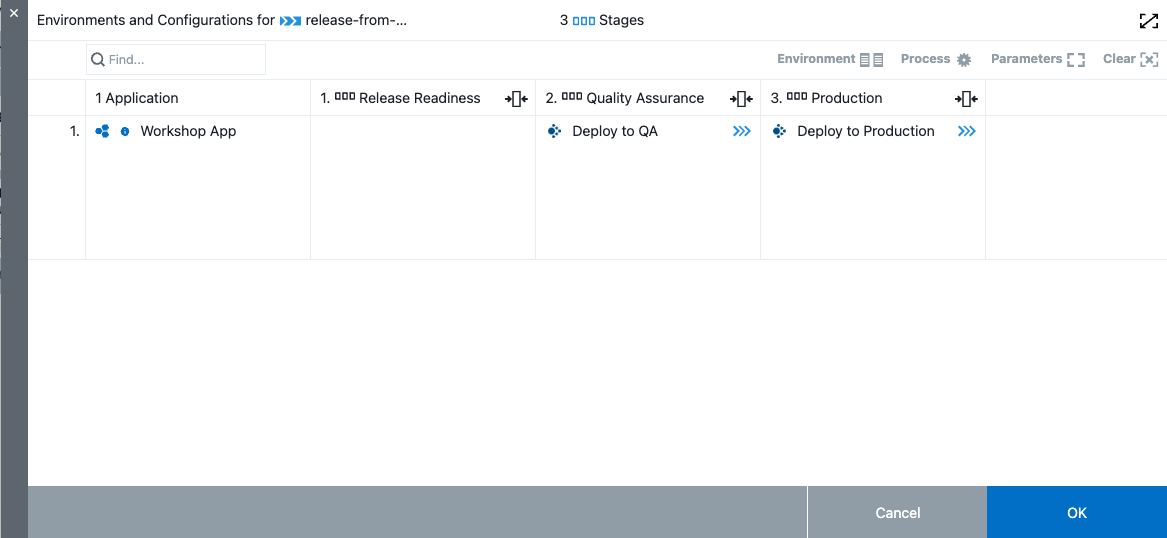Click the Deploy to Production process icon
This screenshot has width=1167, height=538.
click(779, 132)
